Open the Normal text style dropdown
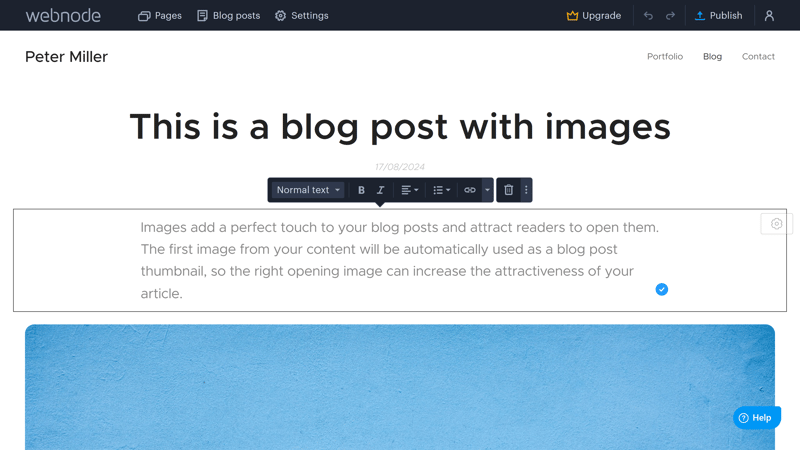Image resolution: width=800 pixels, height=450 pixels. tap(308, 190)
